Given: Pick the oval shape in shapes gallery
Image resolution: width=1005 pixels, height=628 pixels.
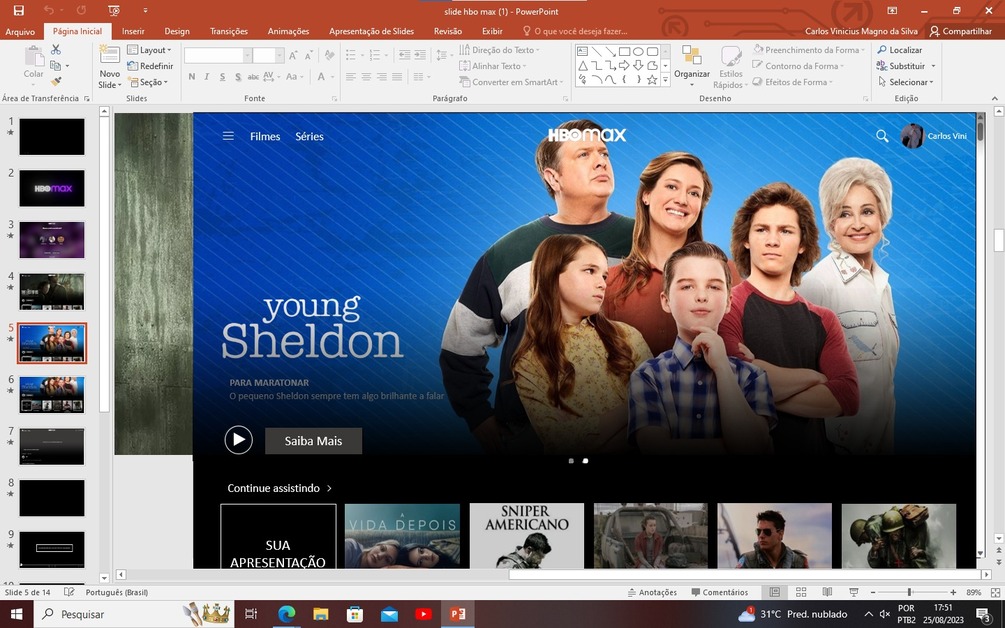Looking at the screenshot, I should pyautogui.click(x=638, y=51).
